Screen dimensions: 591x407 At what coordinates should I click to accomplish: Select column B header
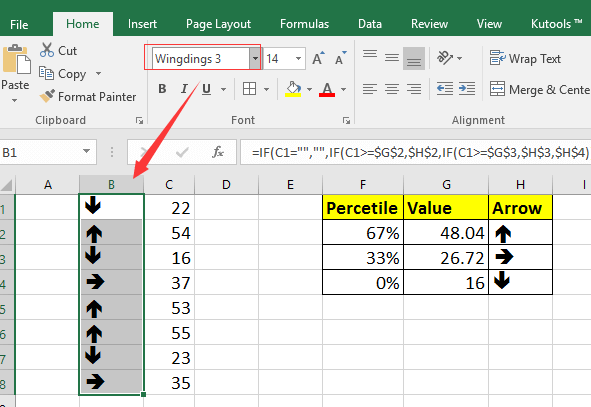(111, 185)
